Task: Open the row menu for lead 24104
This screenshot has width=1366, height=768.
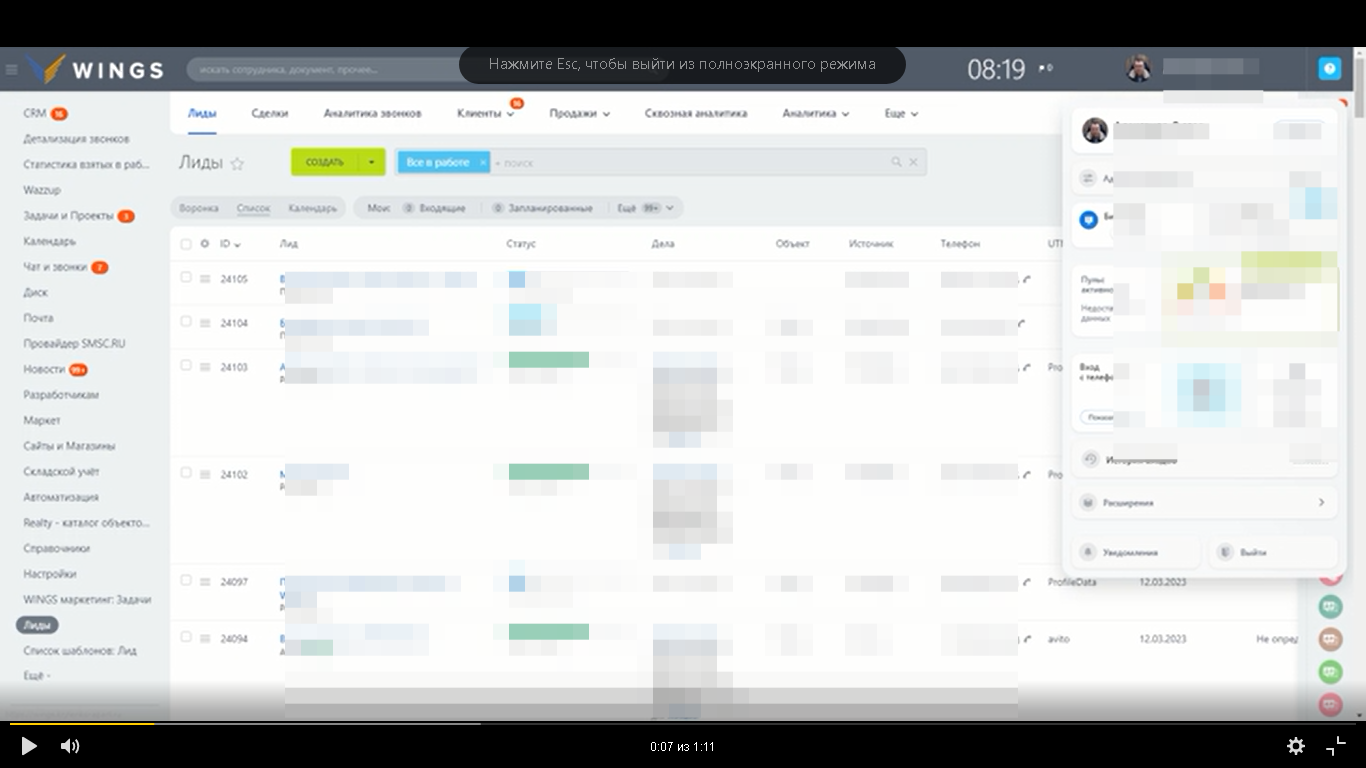Action: coord(205,323)
